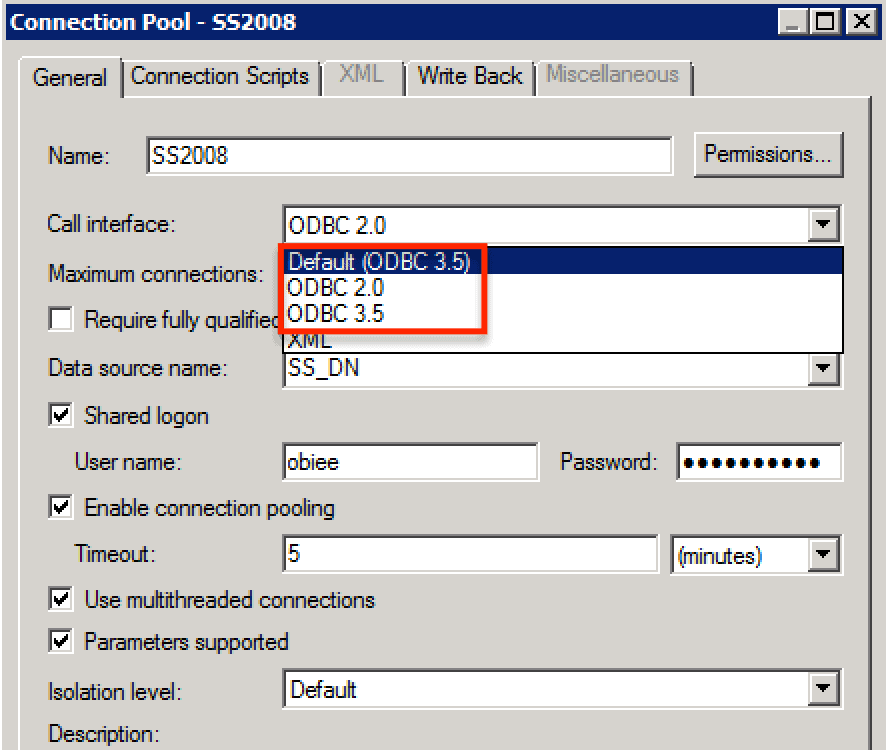
Task: Edit the Name field containing SS2008
Action: click(x=410, y=155)
